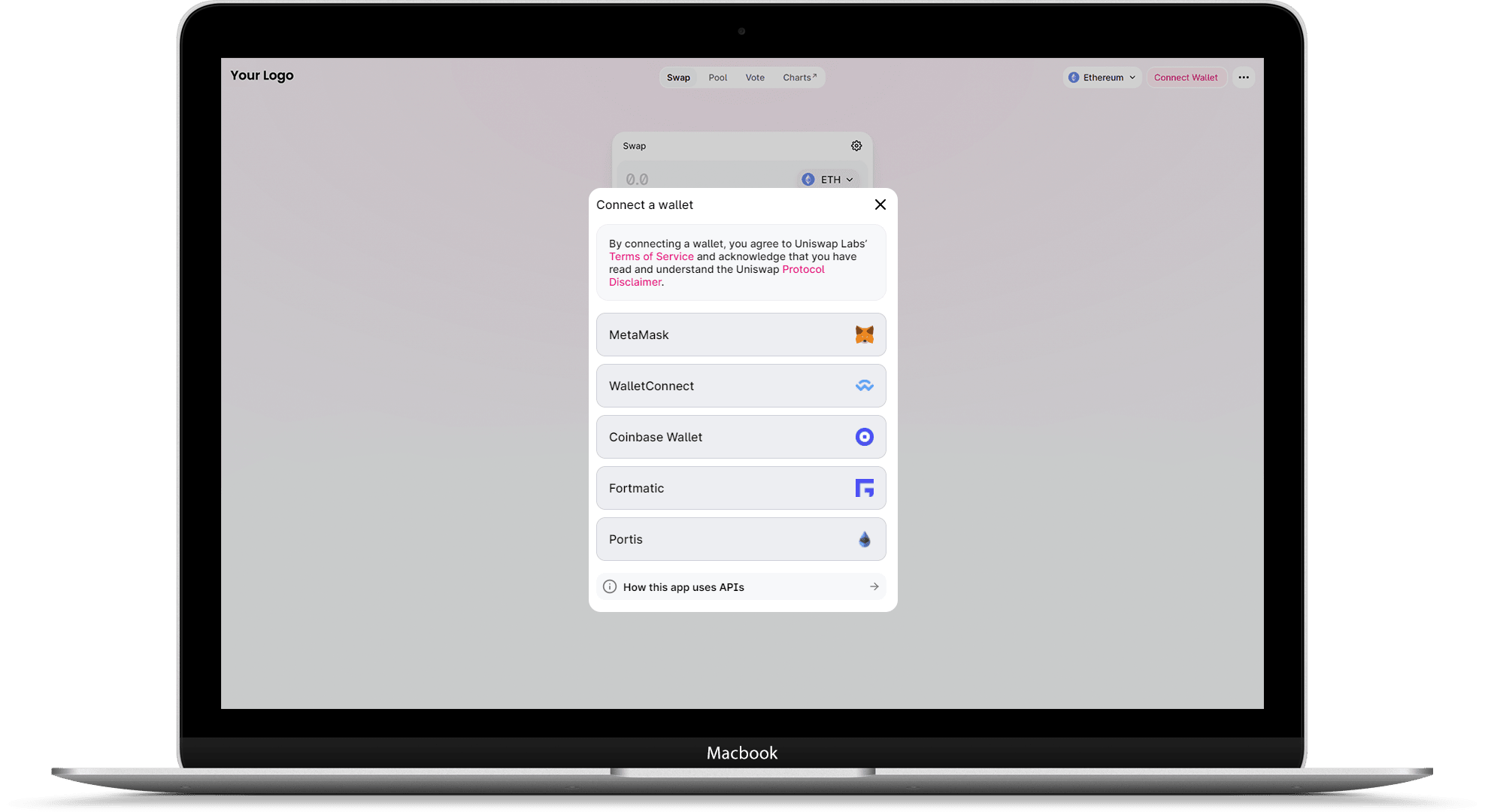Click the Protocol Disclaimer link

[715, 275]
